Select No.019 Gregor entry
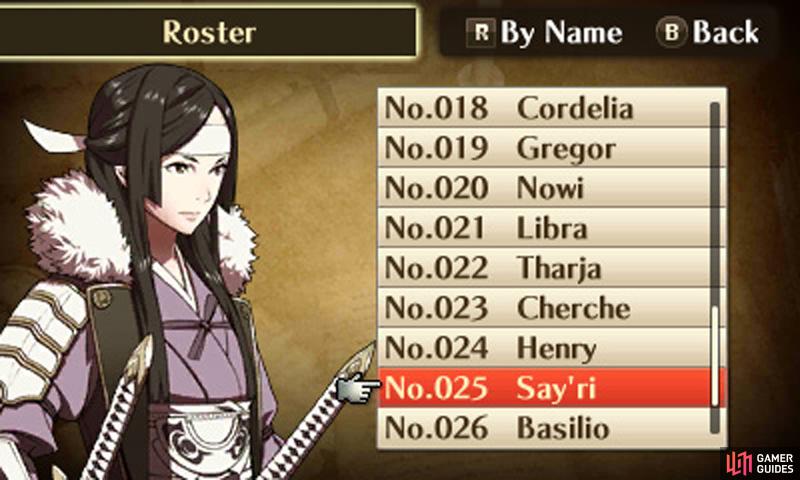 [x=545, y=148]
